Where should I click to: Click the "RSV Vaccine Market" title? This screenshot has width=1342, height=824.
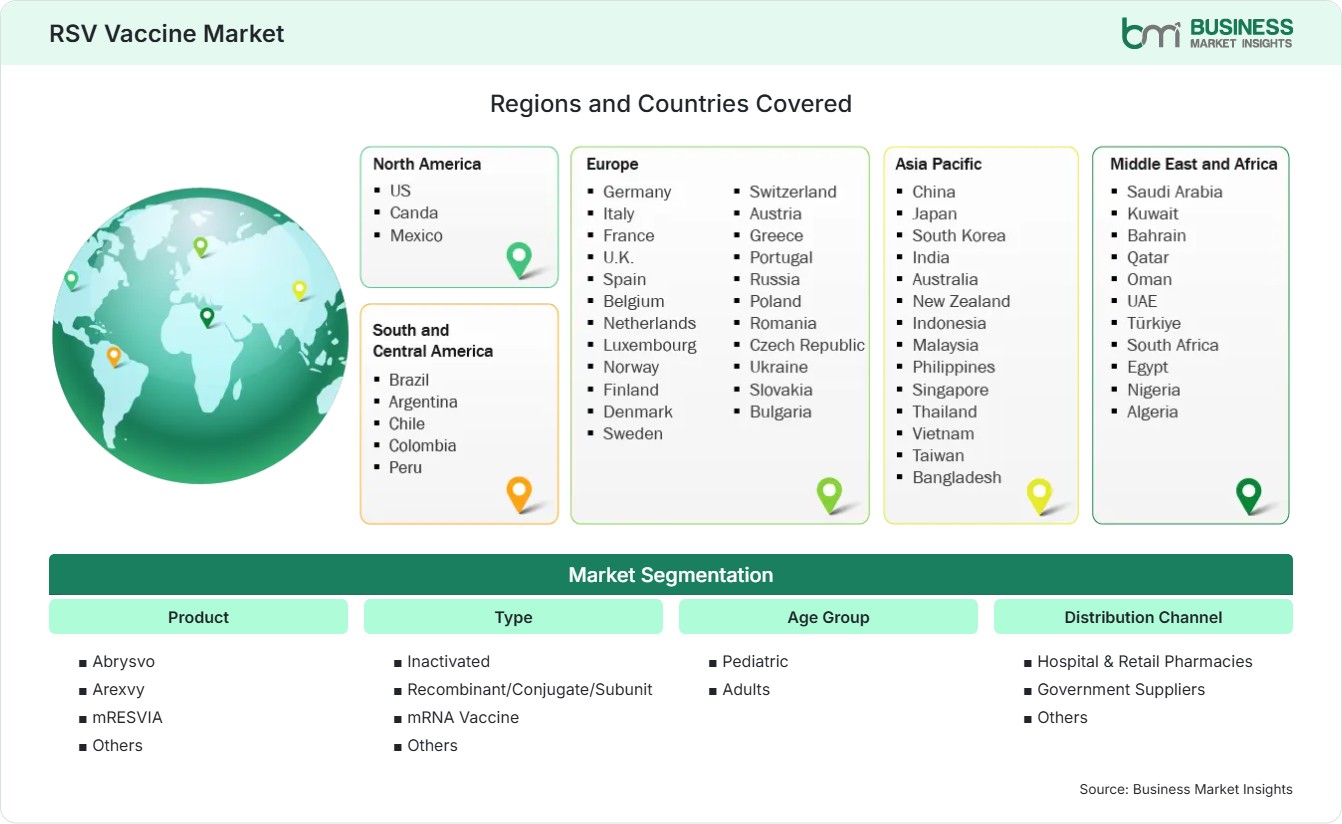(x=167, y=33)
